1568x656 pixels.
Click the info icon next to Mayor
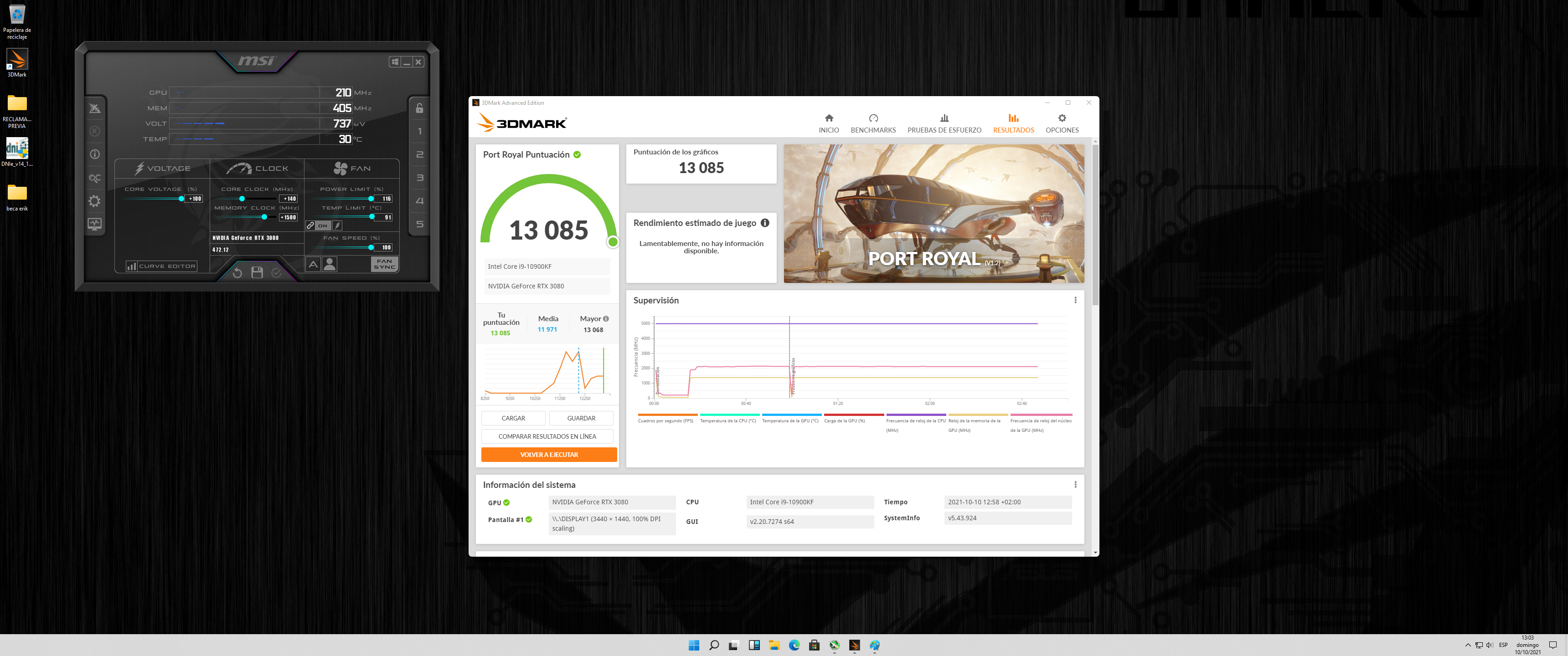606,319
